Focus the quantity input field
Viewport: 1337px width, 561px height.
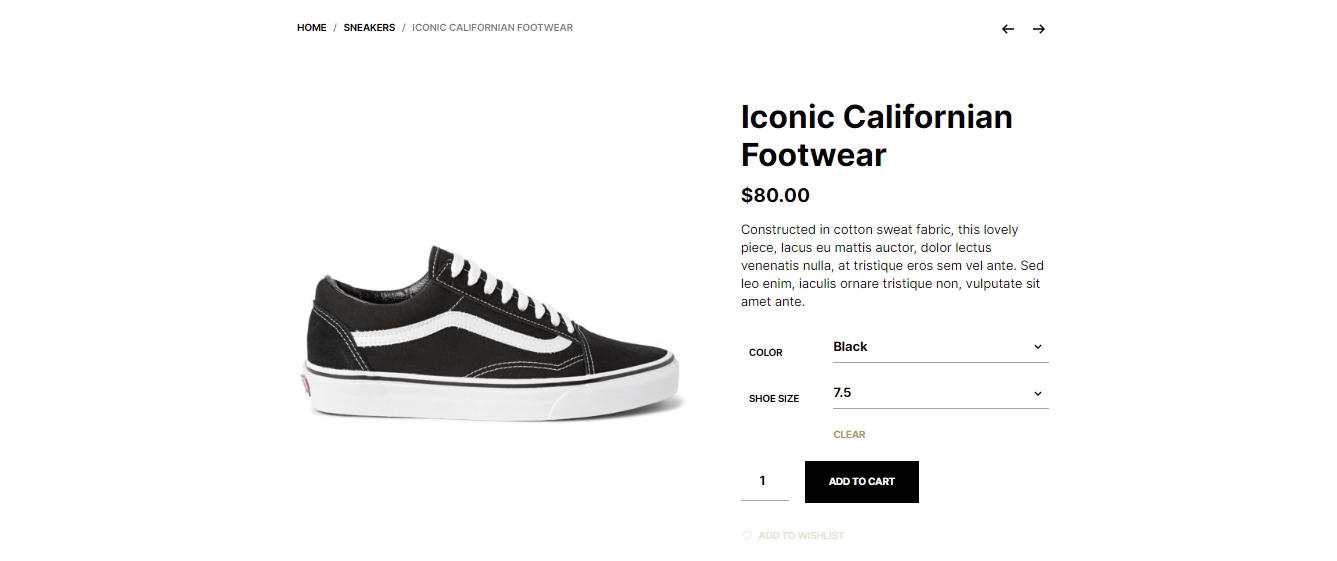tap(764, 481)
